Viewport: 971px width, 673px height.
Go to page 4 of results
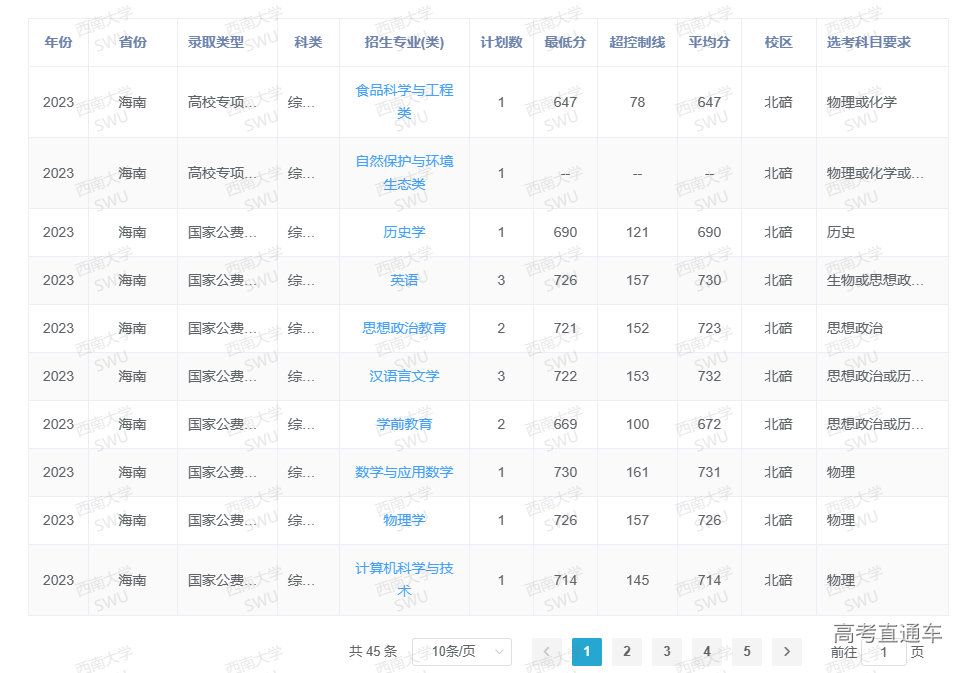click(707, 652)
